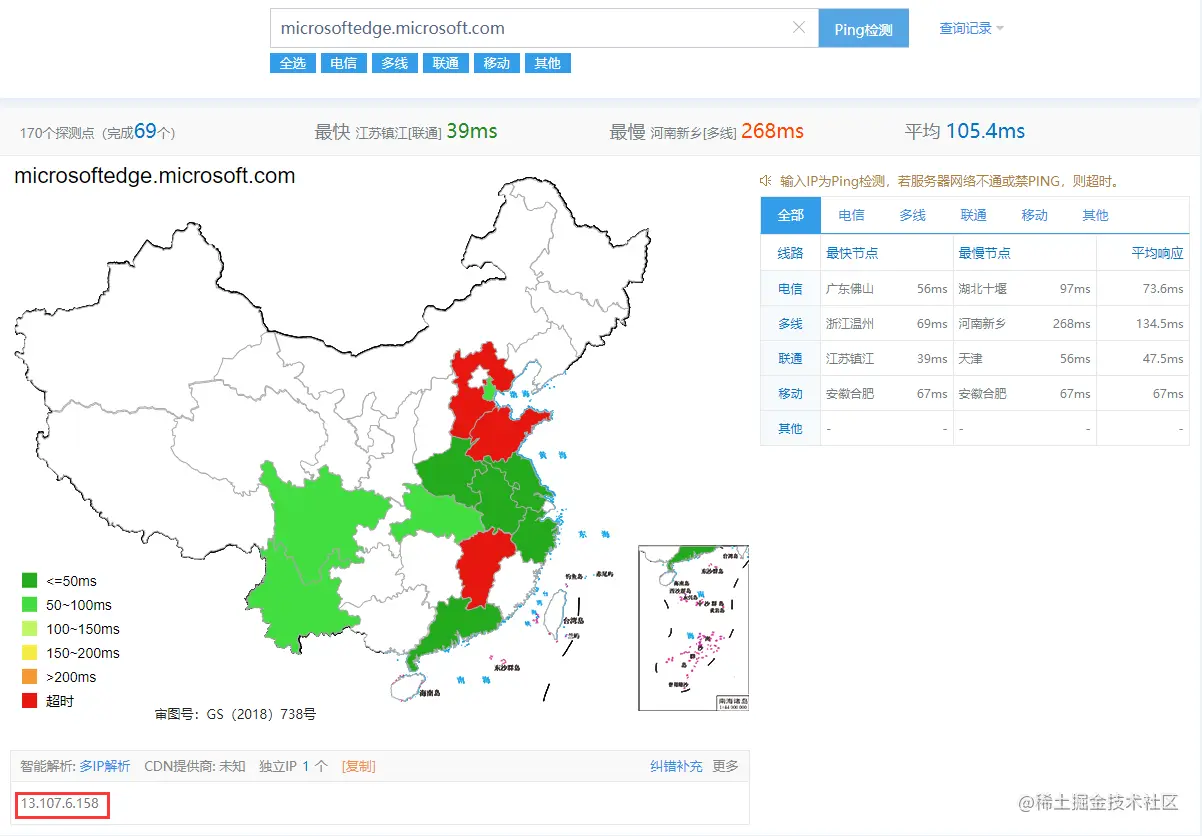Viewport: 1202px width, 836px height.
Task: Select IP address 13.107.6.158
Action: [59, 803]
